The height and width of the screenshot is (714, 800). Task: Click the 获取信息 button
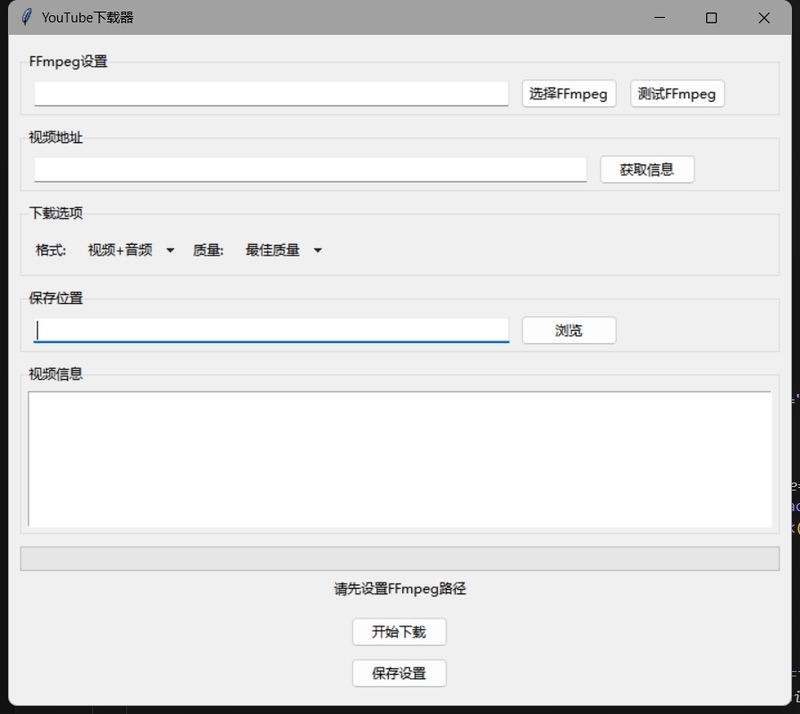point(647,169)
